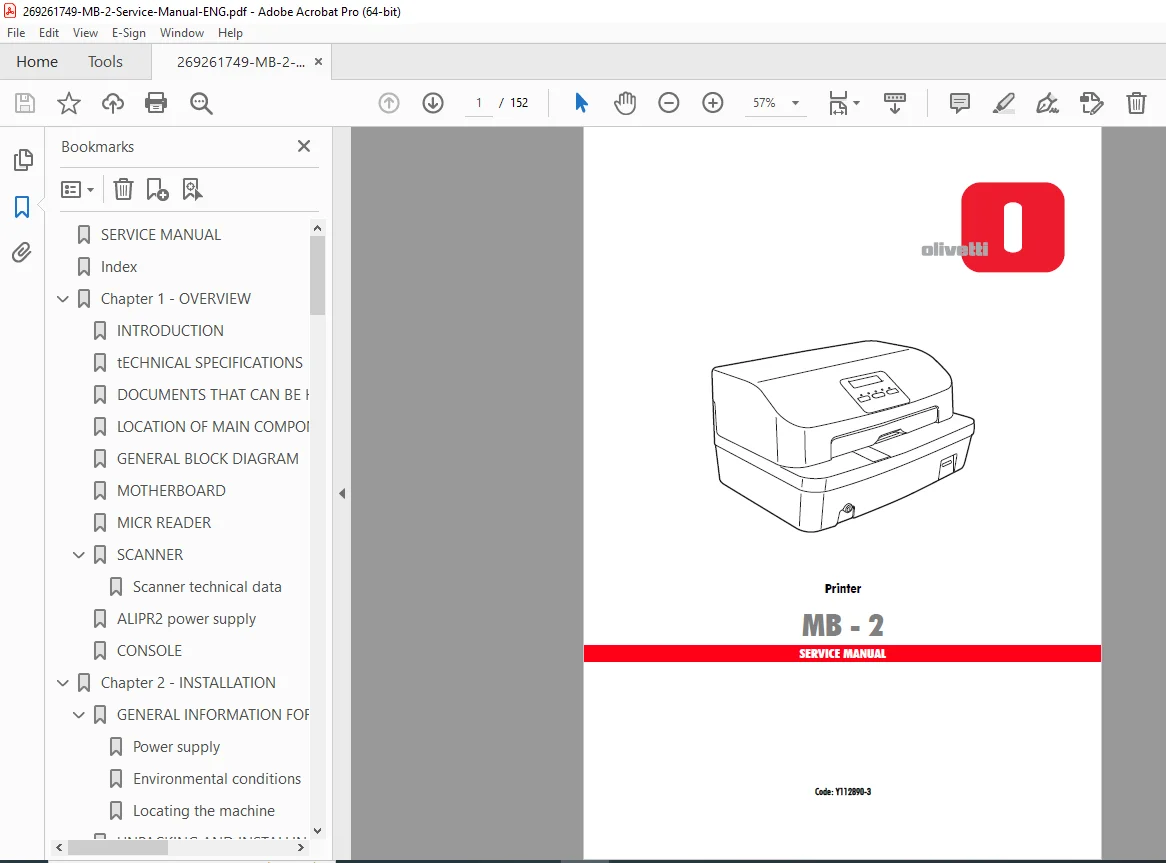Open the File menu

(x=16, y=33)
